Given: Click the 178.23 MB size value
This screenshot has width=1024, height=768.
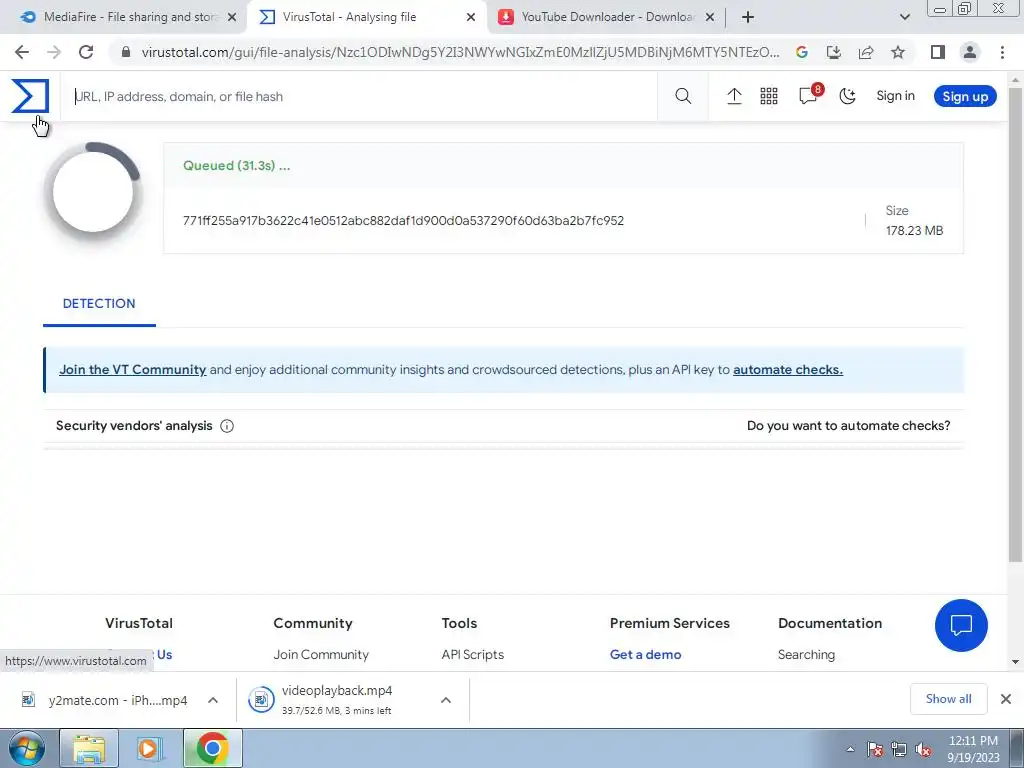Looking at the screenshot, I should [x=914, y=231].
